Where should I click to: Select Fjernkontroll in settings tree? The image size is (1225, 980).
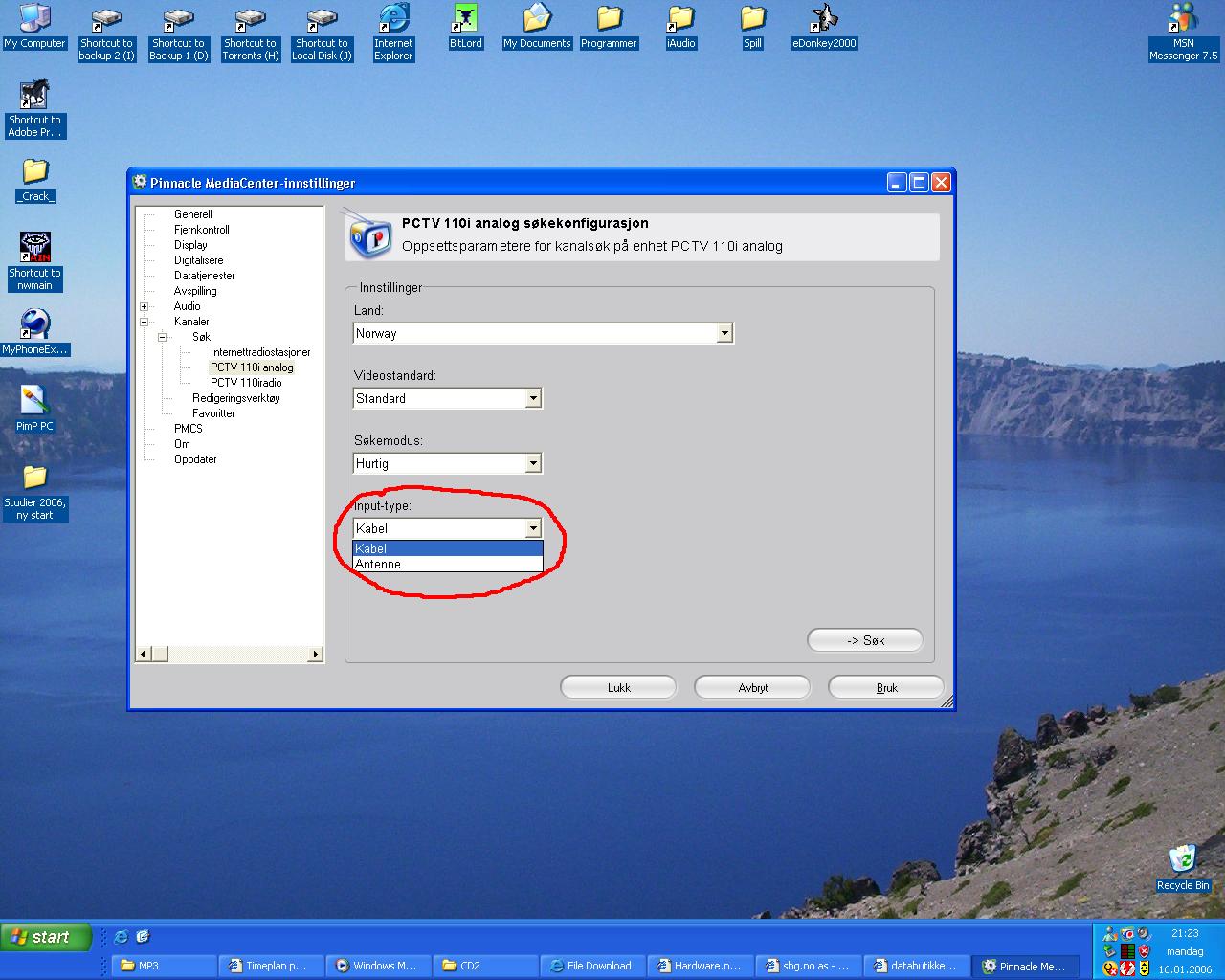click(x=202, y=230)
